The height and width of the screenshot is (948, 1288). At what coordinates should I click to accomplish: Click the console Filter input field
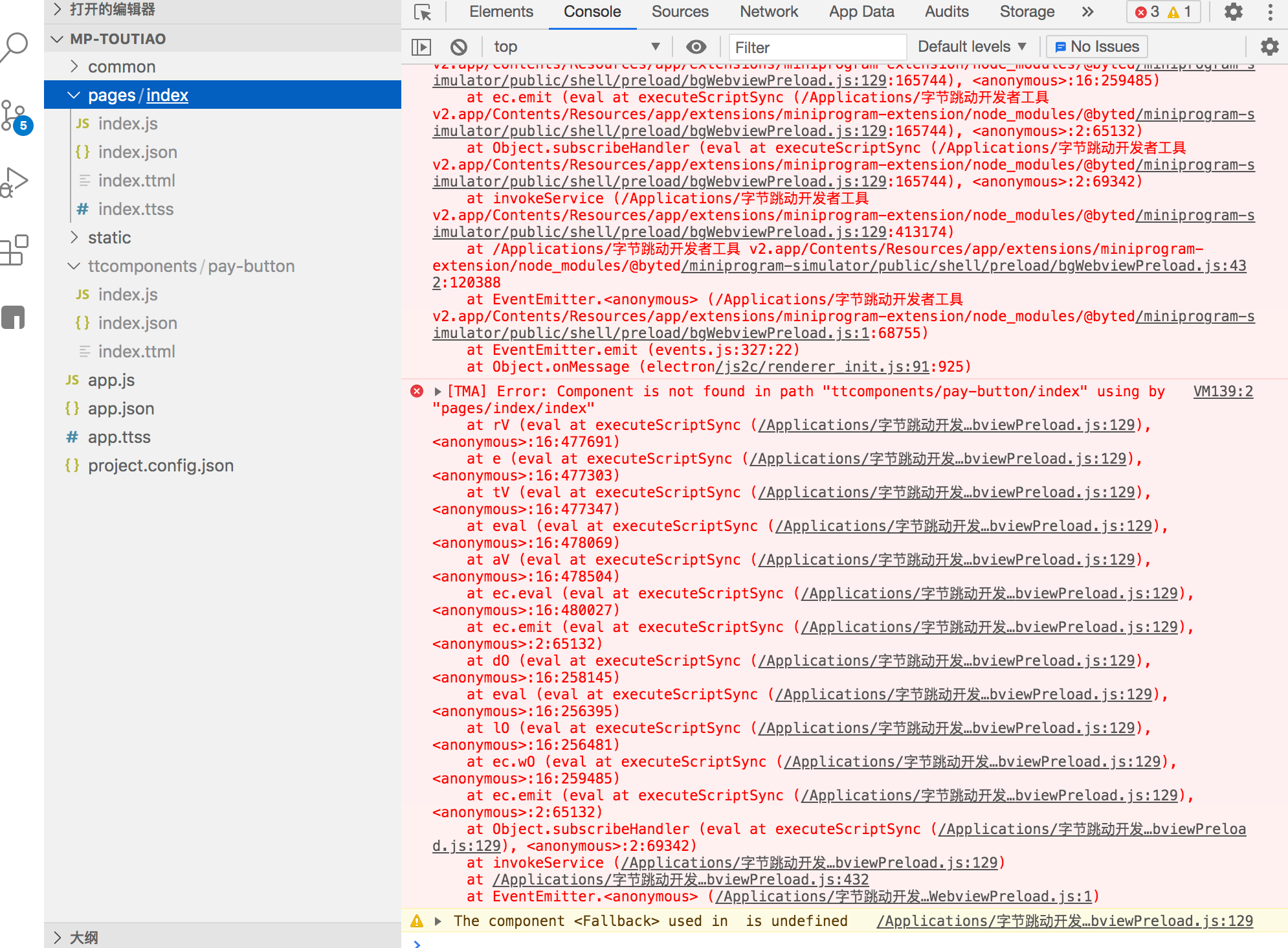point(817,47)
